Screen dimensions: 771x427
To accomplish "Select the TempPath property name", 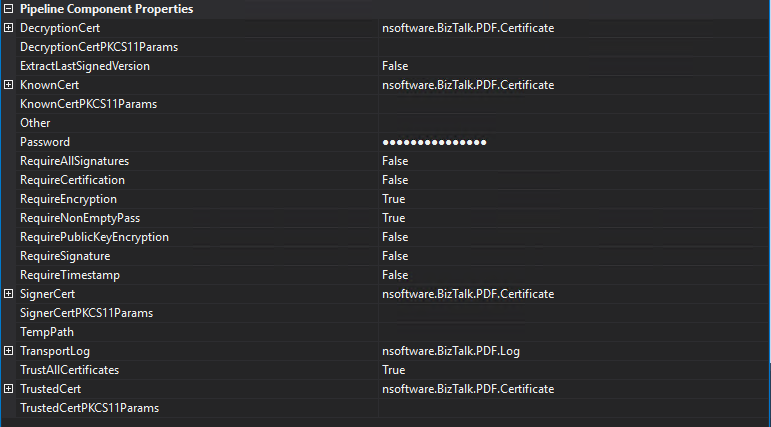I will (47, 332).
